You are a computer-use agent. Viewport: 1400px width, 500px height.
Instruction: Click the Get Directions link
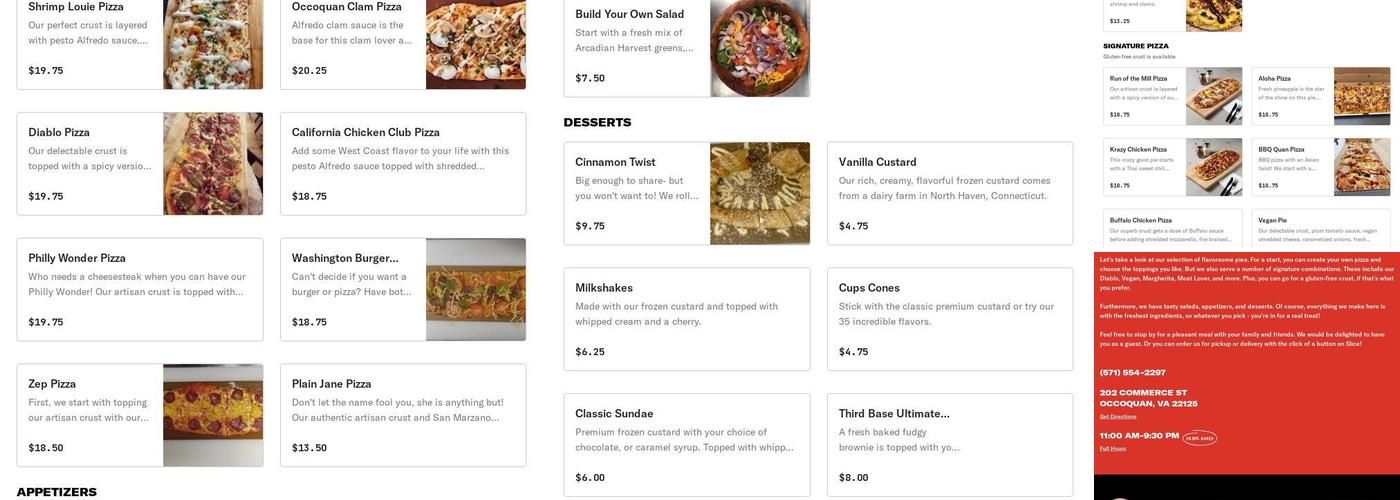click(1117, 416)
